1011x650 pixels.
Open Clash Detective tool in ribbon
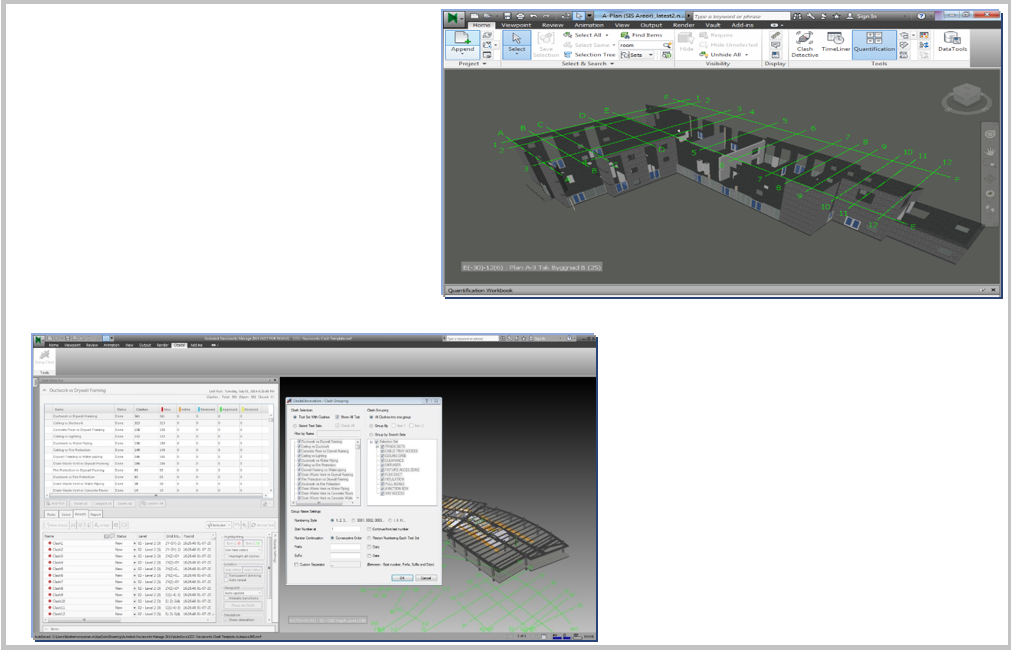(805, 44)
